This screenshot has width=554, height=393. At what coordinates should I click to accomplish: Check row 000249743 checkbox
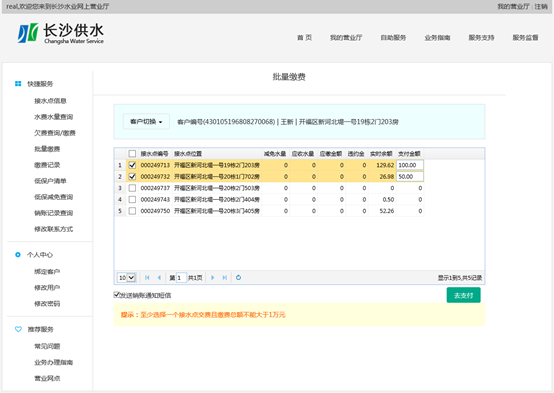pyautogui.click(x=132, y=199)
